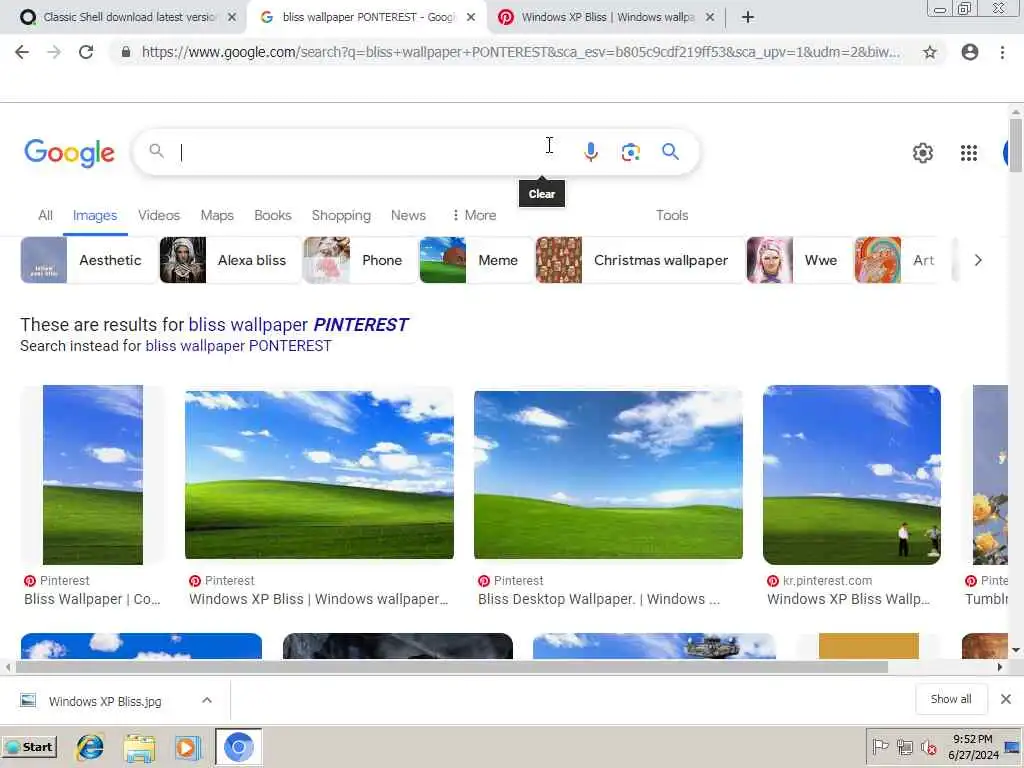The image size is (1024, 768).
Task: Select the All search tab
Action: pos(45,216)
